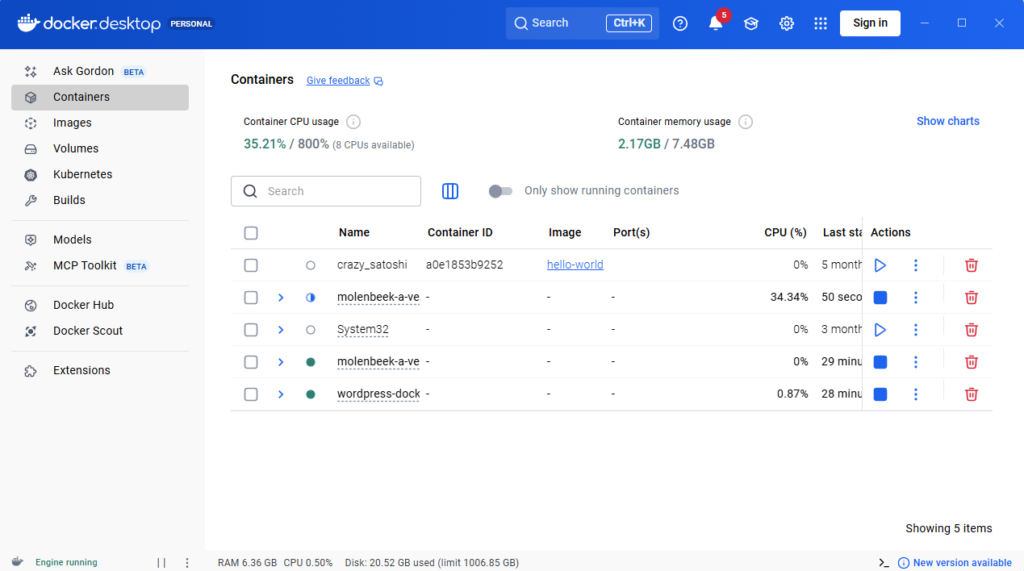Viewport: 1024px width, 571px height.
Task: Open the terminal icon in status bar
Action: (883, 563)
